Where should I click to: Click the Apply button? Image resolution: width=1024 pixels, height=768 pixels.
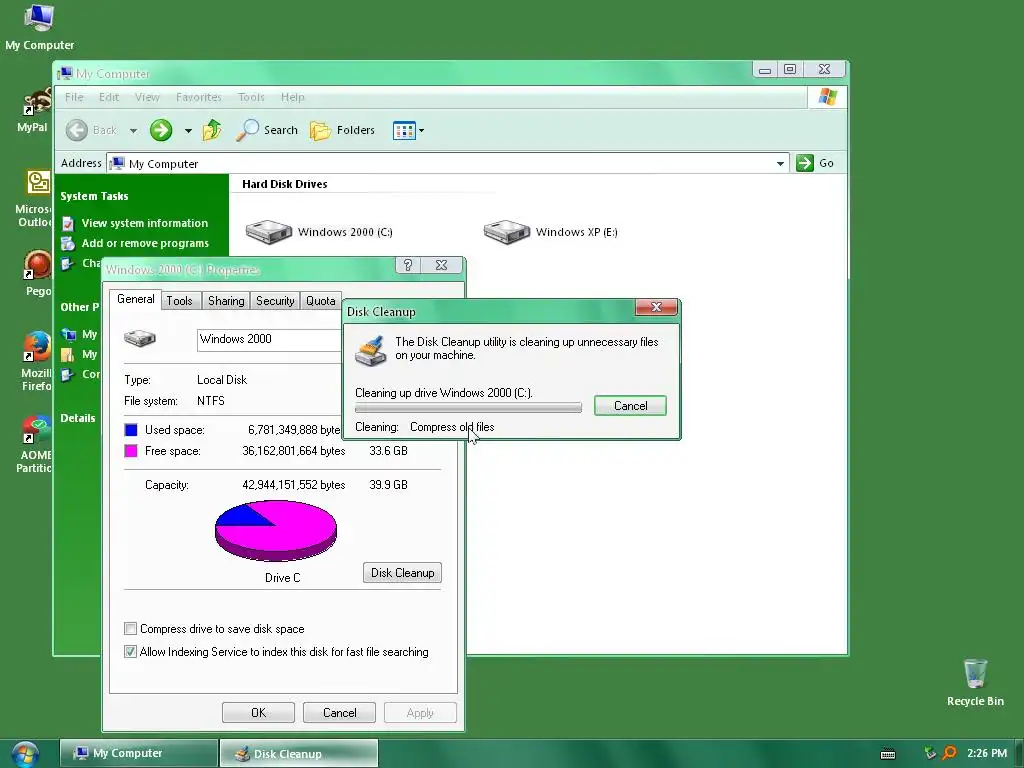pyautogui.click(x=420, y=712)
